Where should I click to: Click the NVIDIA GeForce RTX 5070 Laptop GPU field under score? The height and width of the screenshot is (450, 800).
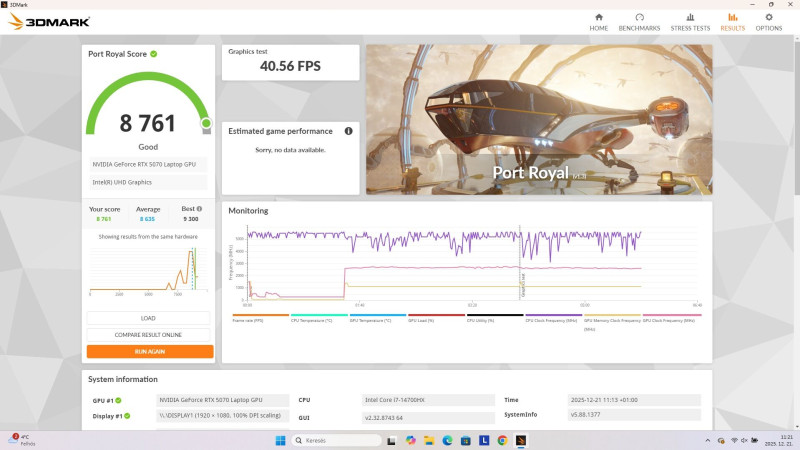click(x=148, y=164)
